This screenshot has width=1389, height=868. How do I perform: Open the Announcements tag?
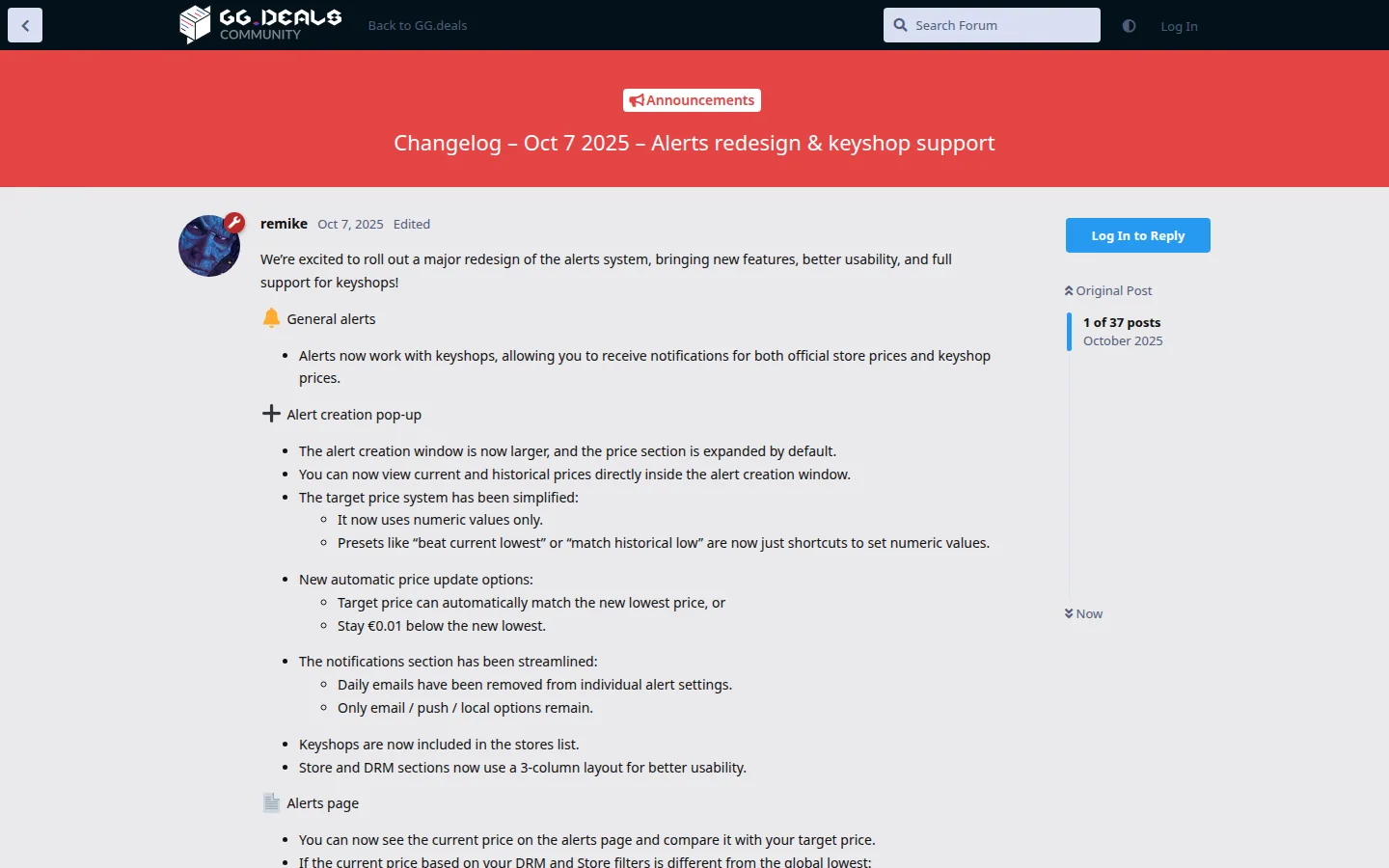pyautogui.click(x=692, y=100)
